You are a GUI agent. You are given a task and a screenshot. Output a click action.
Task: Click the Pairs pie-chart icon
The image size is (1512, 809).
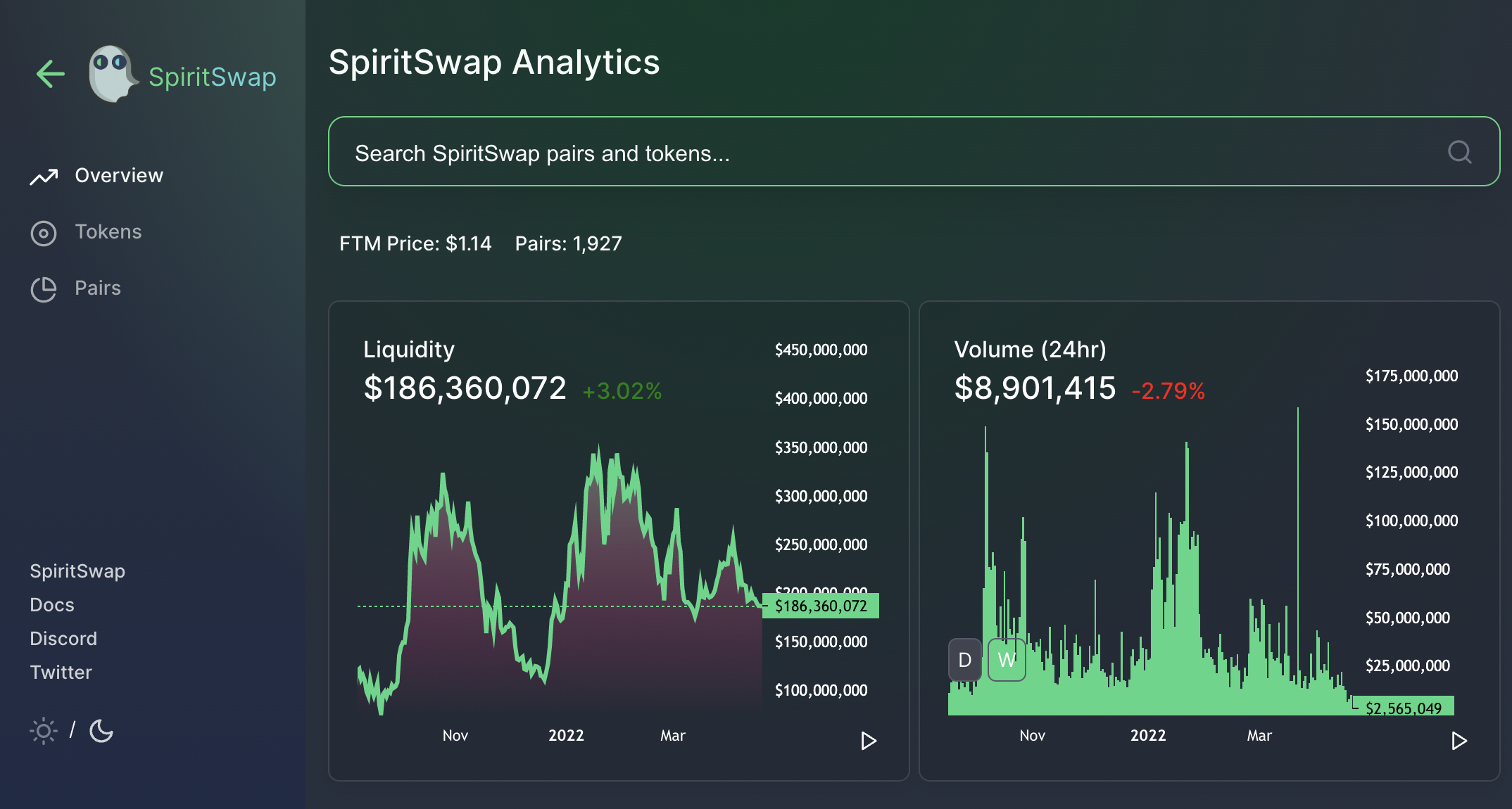click(x=44, y=289)
